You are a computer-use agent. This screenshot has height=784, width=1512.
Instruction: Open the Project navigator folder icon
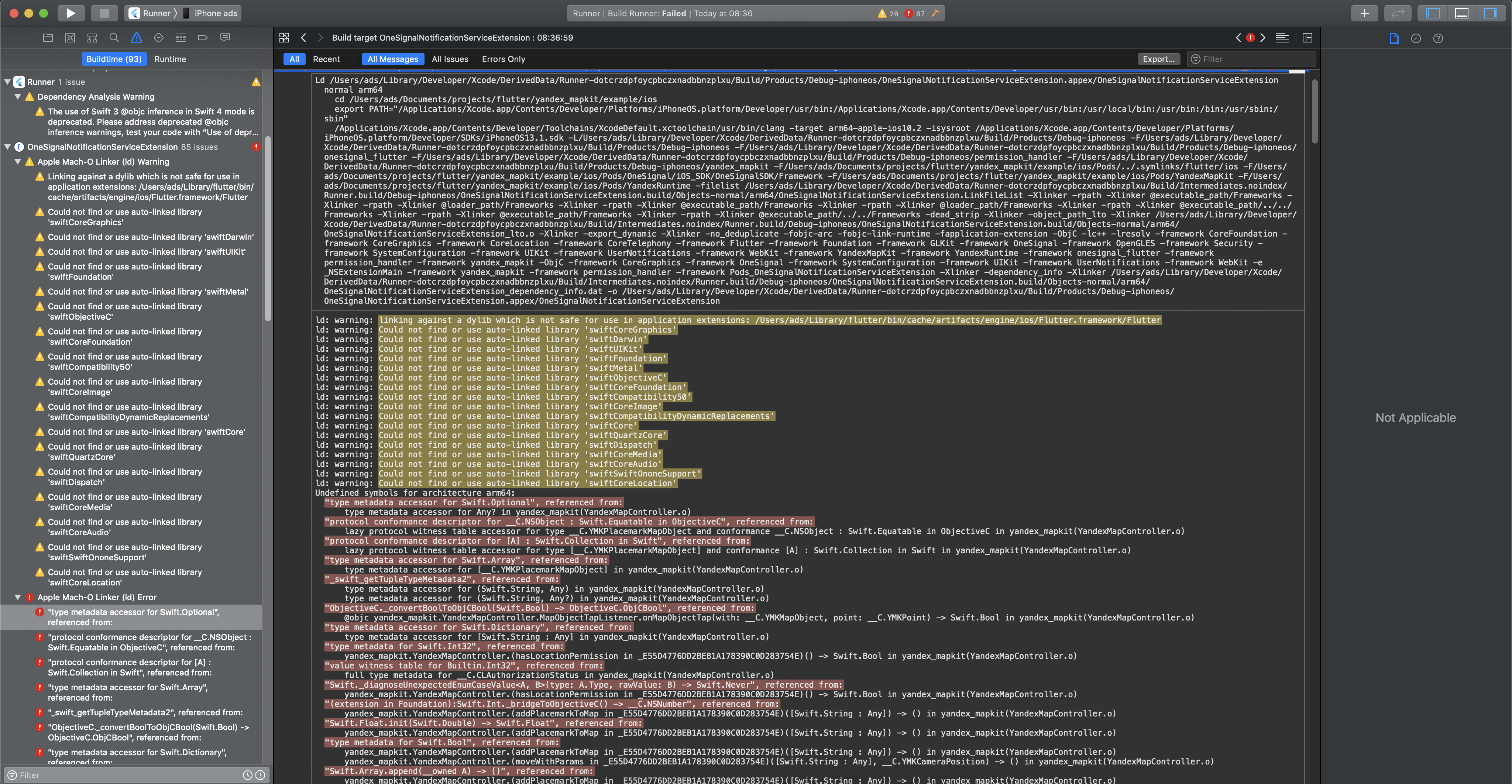(48, 38)
